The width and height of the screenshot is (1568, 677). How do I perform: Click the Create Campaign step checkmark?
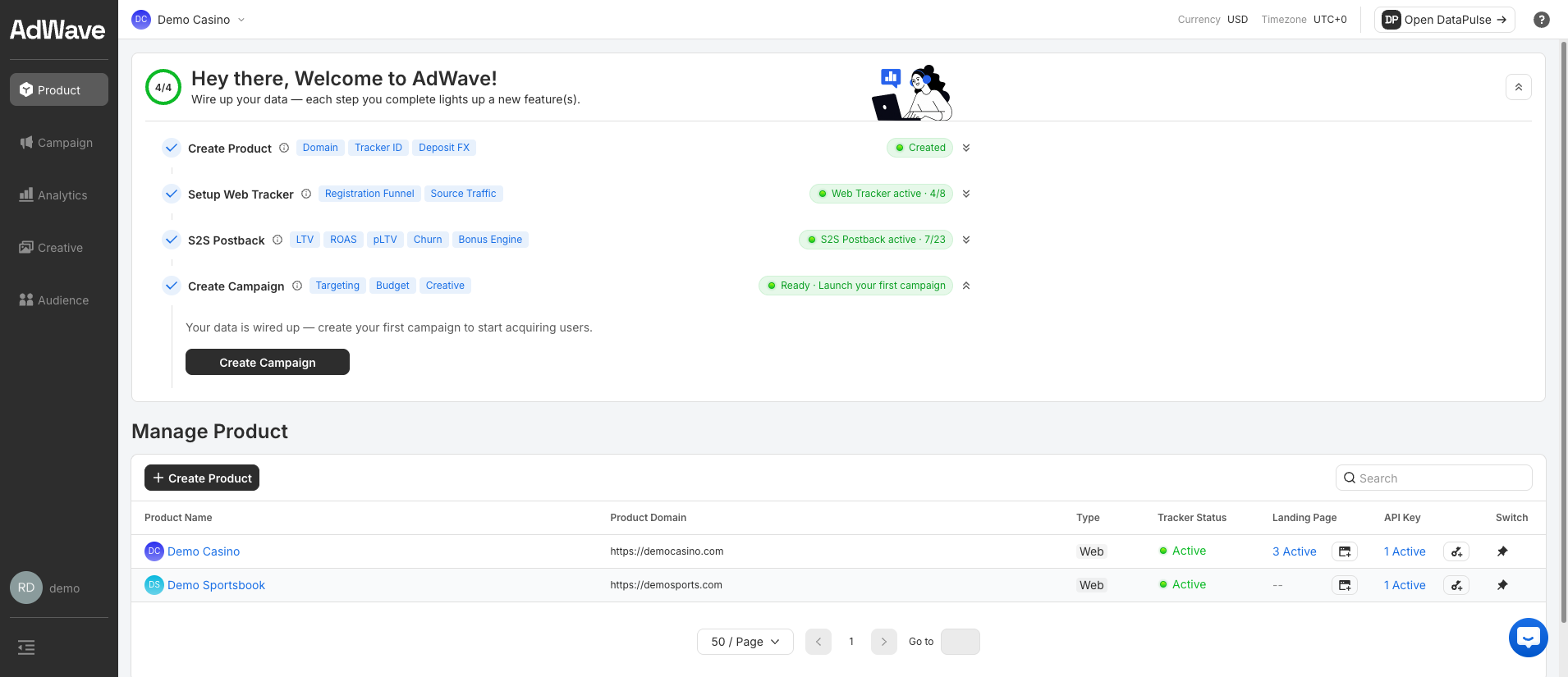click(x=171, y=286)
